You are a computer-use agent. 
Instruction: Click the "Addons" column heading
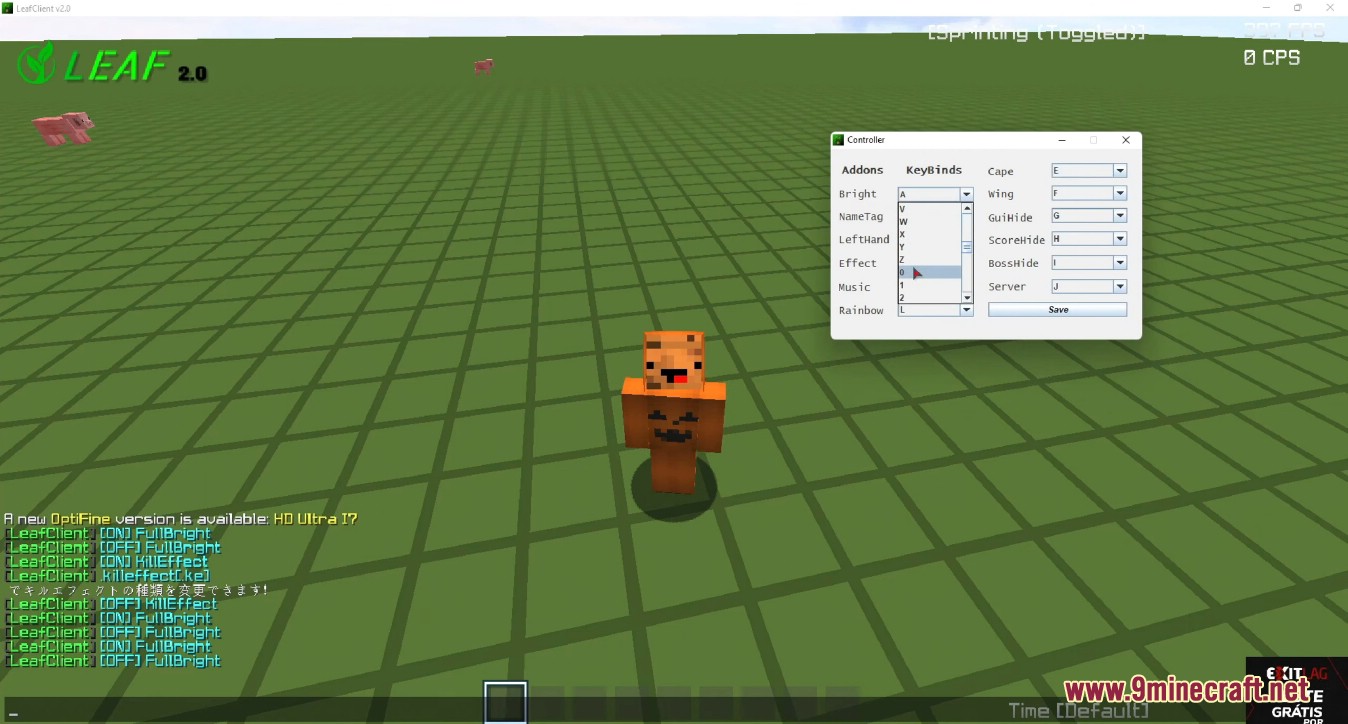click(862, 170)
